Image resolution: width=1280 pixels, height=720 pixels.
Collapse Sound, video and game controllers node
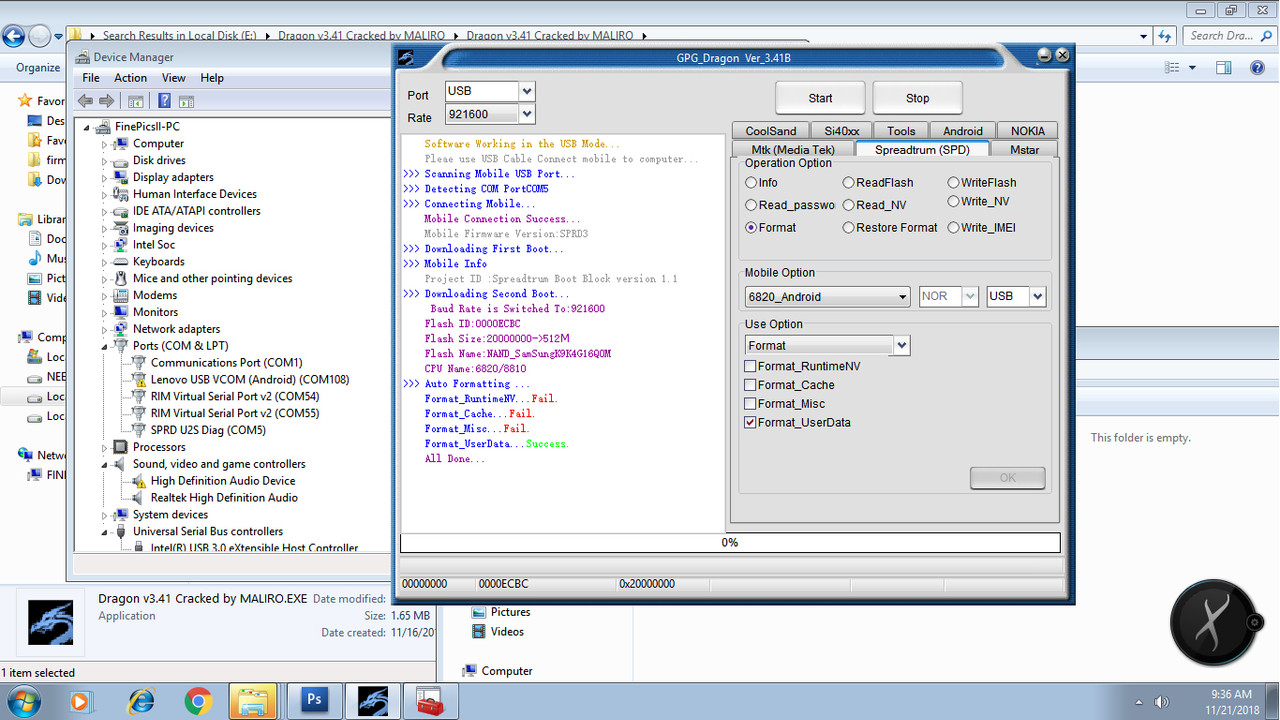point(103,464)
